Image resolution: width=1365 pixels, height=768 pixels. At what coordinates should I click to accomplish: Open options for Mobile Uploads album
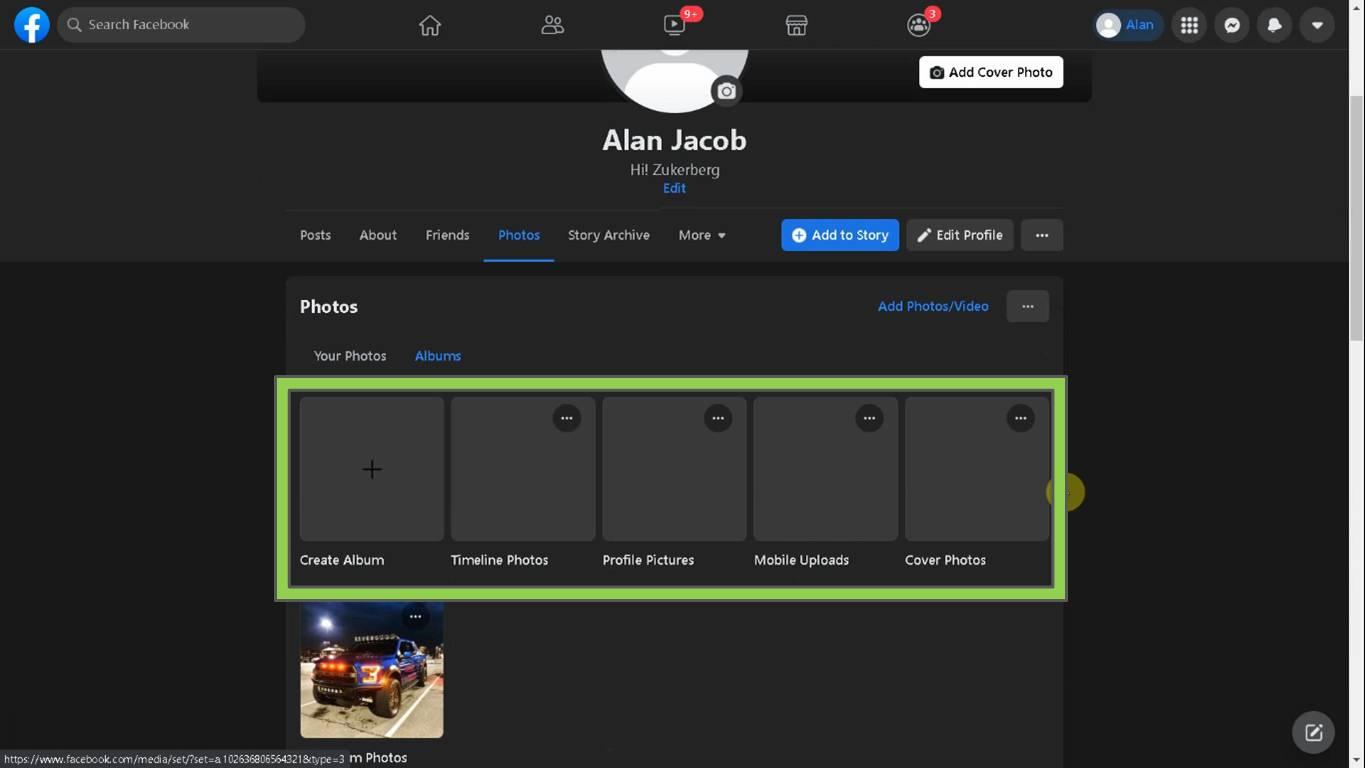(869, 418)
